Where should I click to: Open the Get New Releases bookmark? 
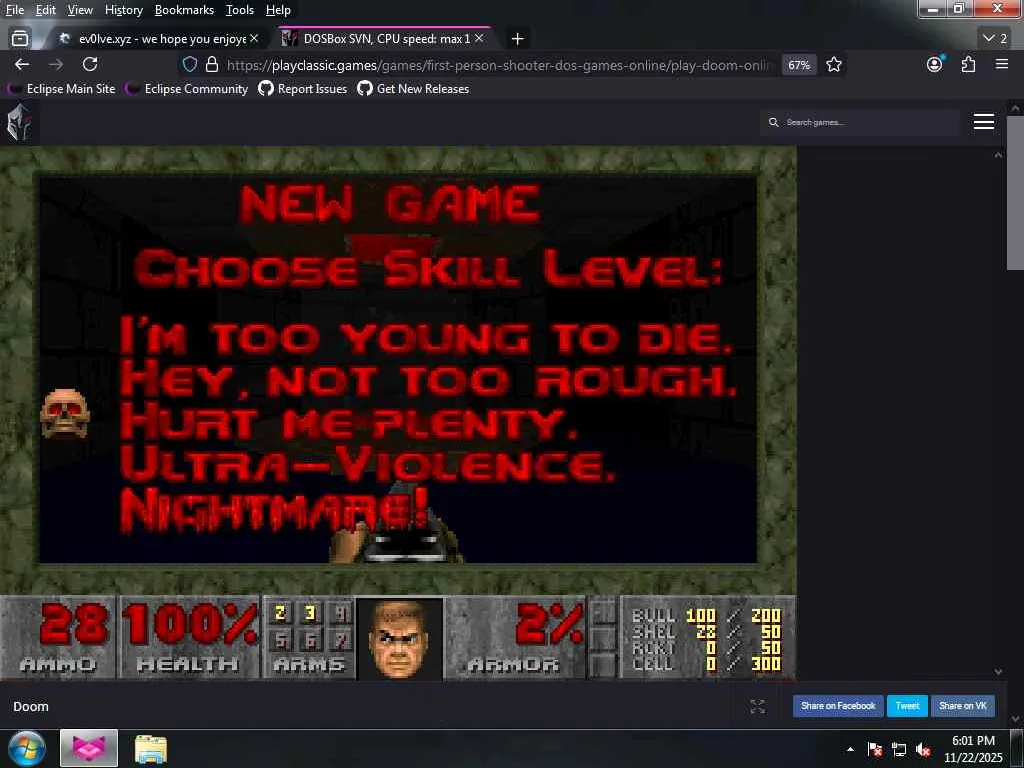[x=413, y=89]
